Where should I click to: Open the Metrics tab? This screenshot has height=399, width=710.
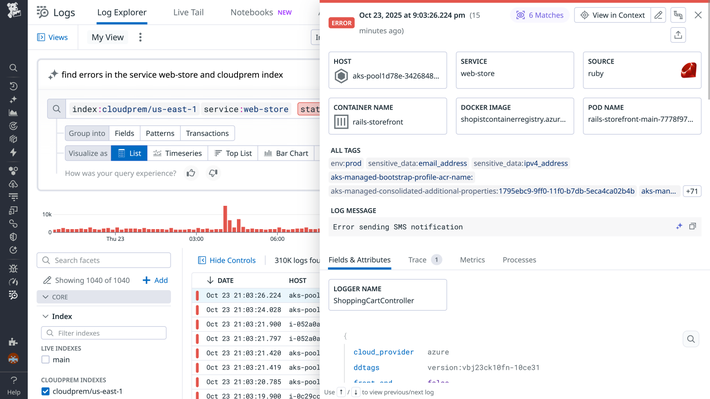[x=472, y=260]
